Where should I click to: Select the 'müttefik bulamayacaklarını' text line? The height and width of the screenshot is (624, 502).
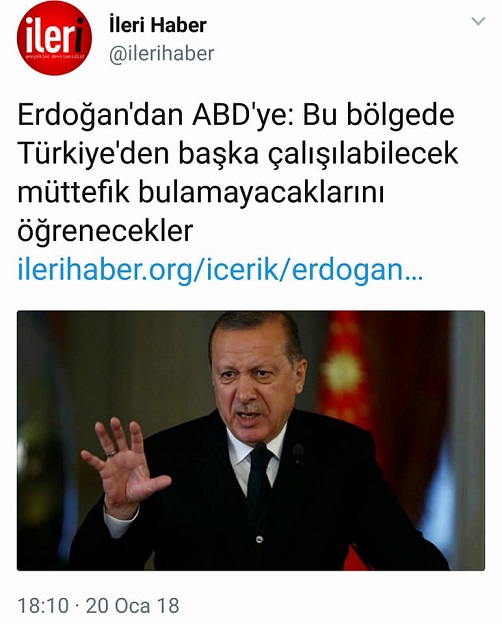tap(201, 193)
